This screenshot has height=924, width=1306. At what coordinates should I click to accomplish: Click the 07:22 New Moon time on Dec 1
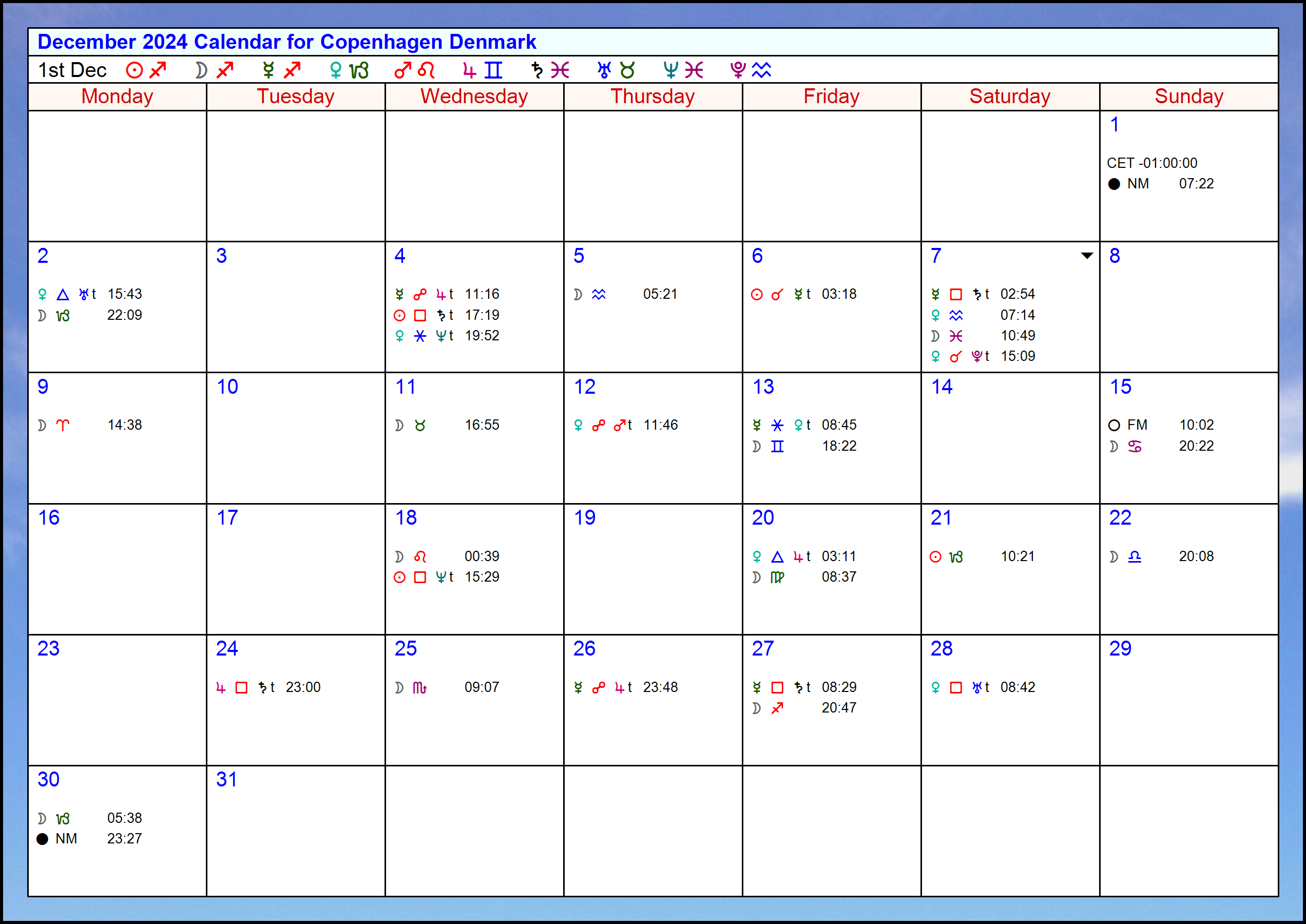point(1197,184)
